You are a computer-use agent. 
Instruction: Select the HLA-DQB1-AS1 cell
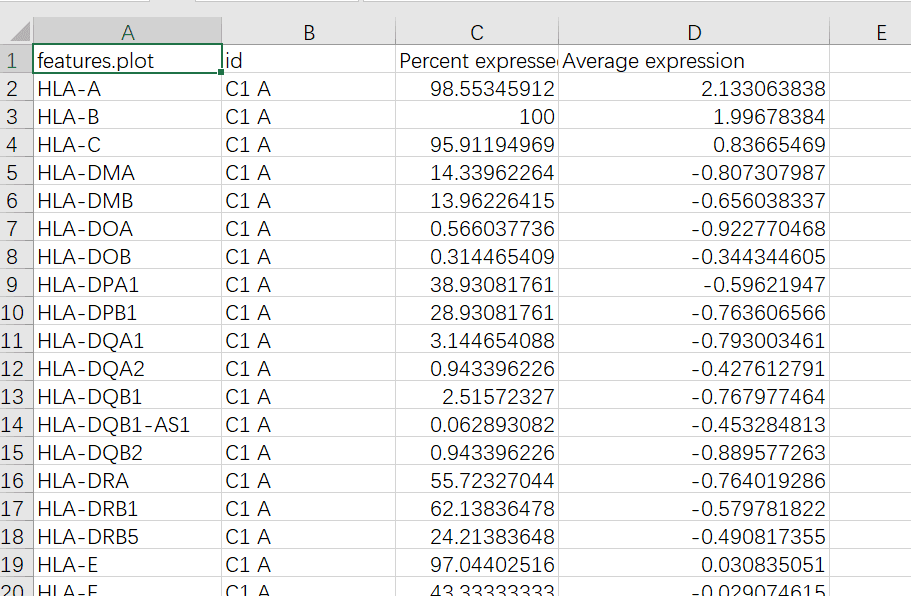point(127,425)
